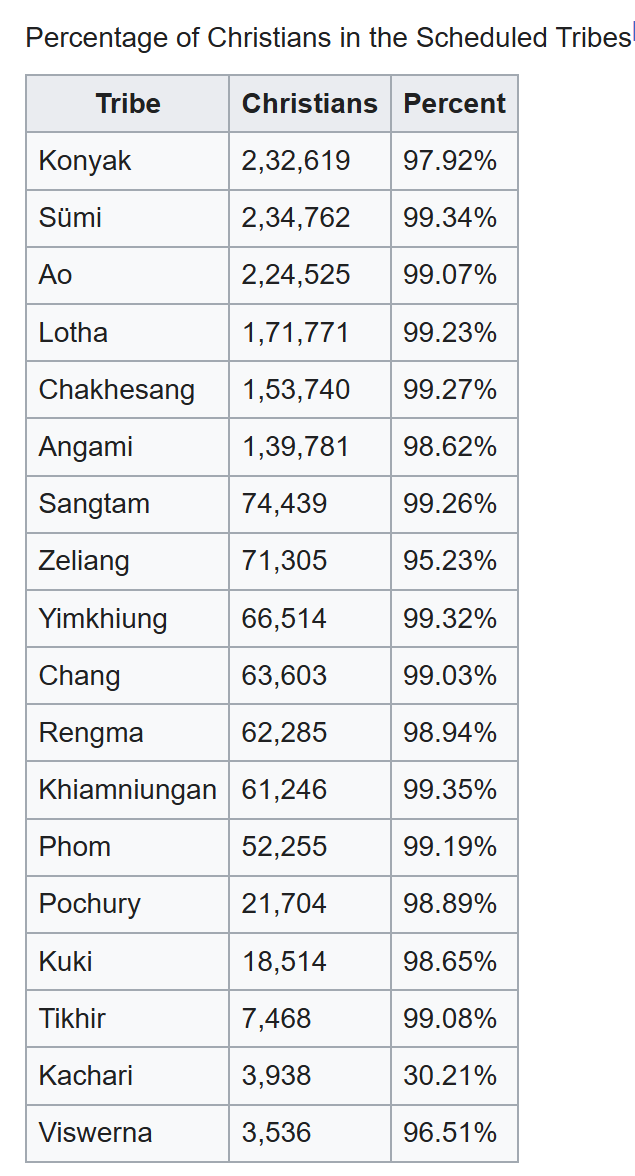Select the Khiamniungan tribe cell
Viewport: 635px width, 1176px height.
127,790
